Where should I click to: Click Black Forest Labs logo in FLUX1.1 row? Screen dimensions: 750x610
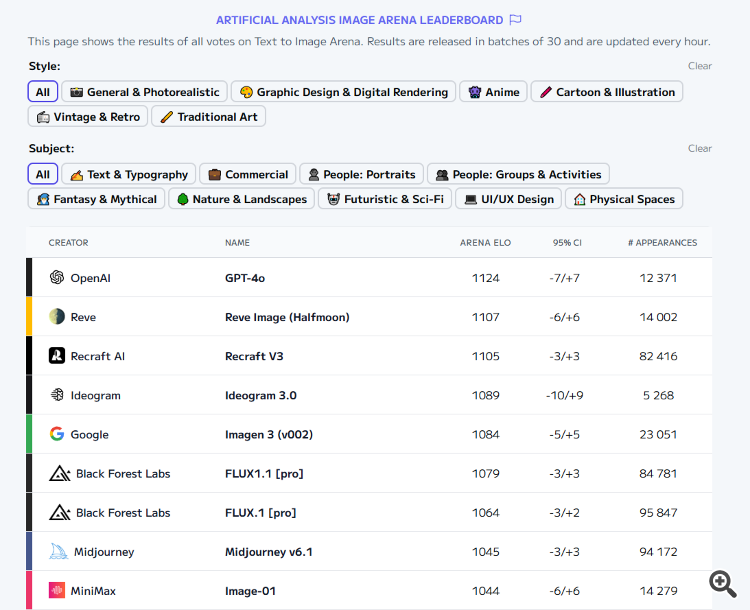pos(60,473)
